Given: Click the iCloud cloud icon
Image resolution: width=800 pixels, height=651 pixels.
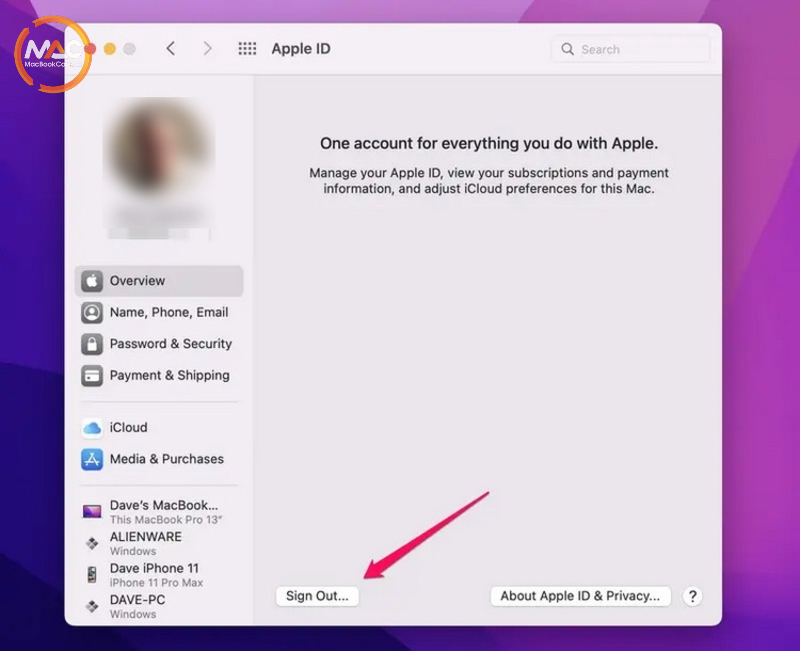Looking at the screenshot, I should 92,428.
